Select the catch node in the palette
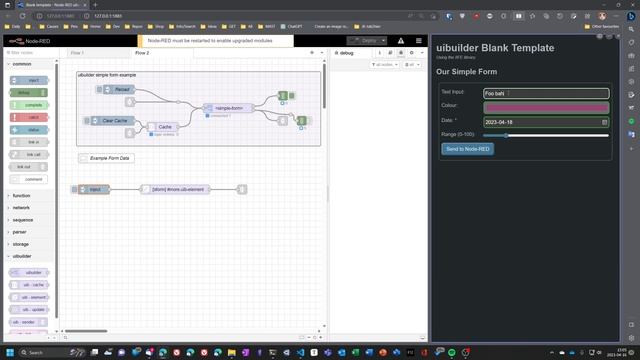This screenshot has height=360, width=640. pyautogui.click(x=29, y=117)
